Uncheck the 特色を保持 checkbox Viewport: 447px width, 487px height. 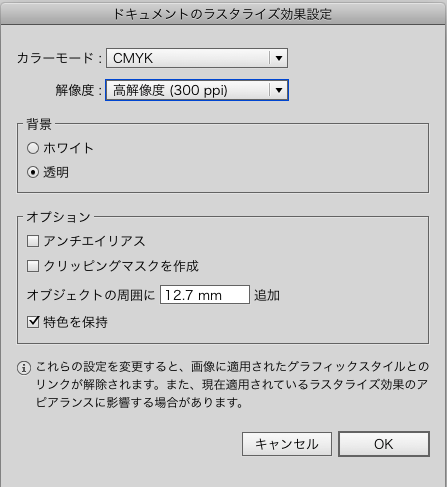pyautogui.click(x=33, y=322)
